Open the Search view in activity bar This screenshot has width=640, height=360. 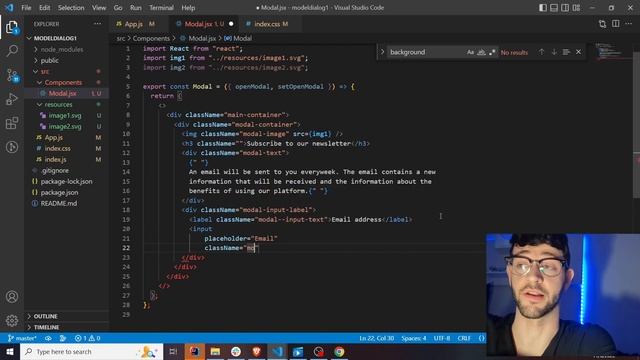coord(12,51)
